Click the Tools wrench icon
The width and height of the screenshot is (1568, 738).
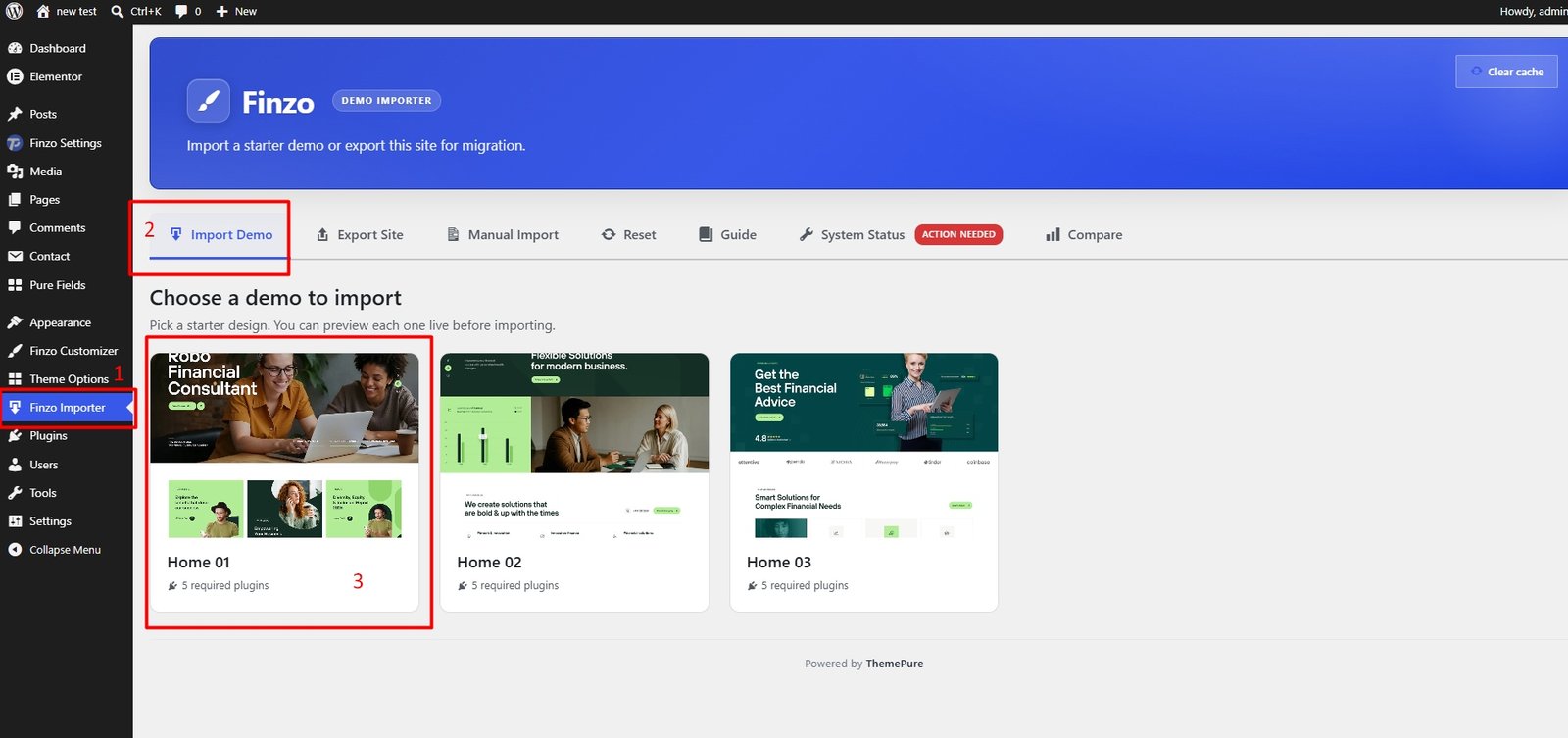(x=15, y=493)
